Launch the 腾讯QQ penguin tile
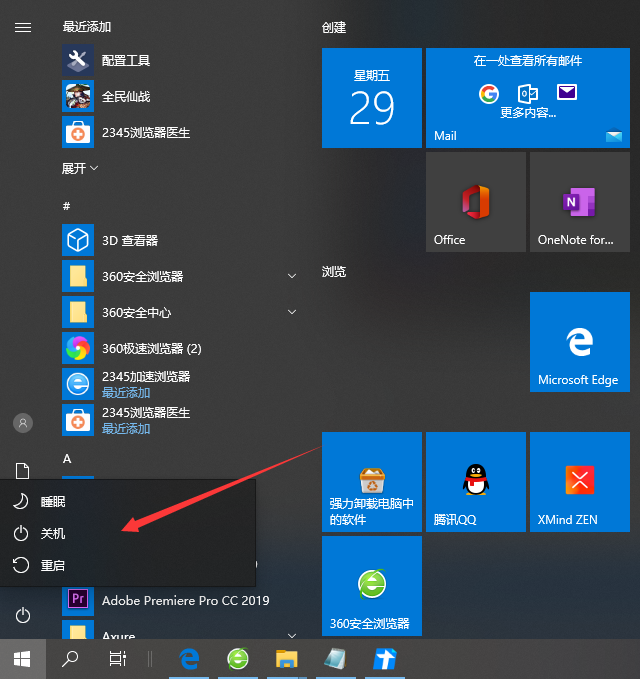The image size is (640, 679). [475, 481]
